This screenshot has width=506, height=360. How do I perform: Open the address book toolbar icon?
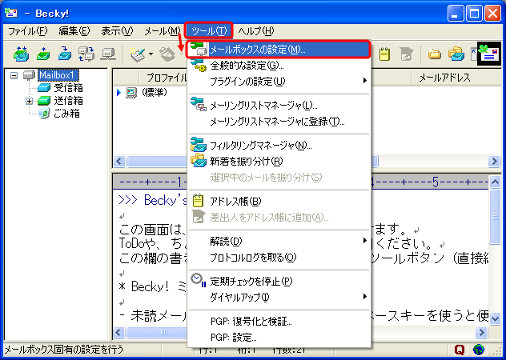click(384, 54)
